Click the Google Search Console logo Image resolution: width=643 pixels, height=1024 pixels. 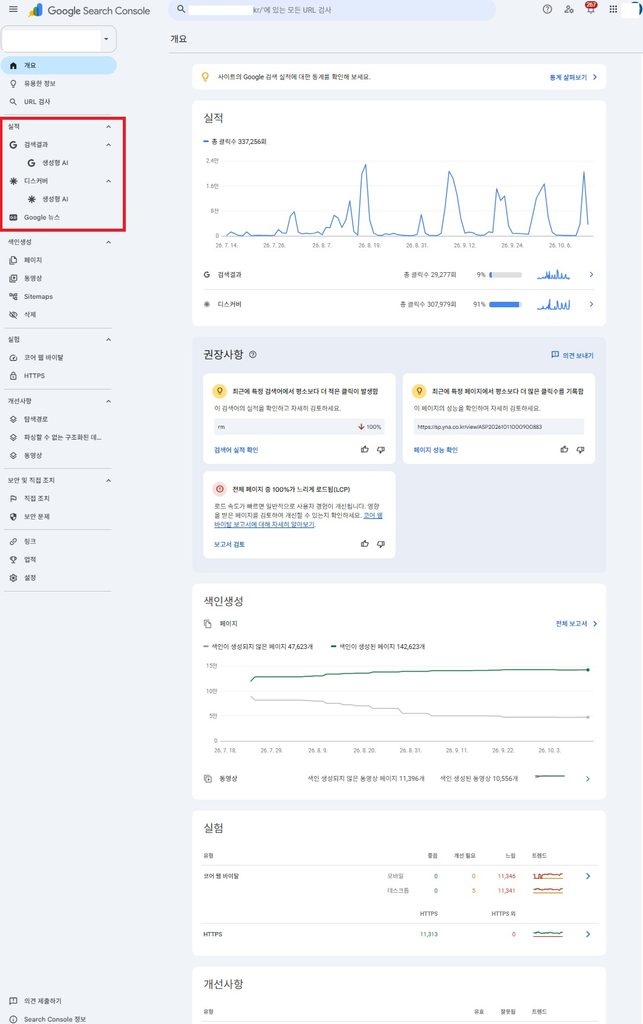[x=89, y=10]
